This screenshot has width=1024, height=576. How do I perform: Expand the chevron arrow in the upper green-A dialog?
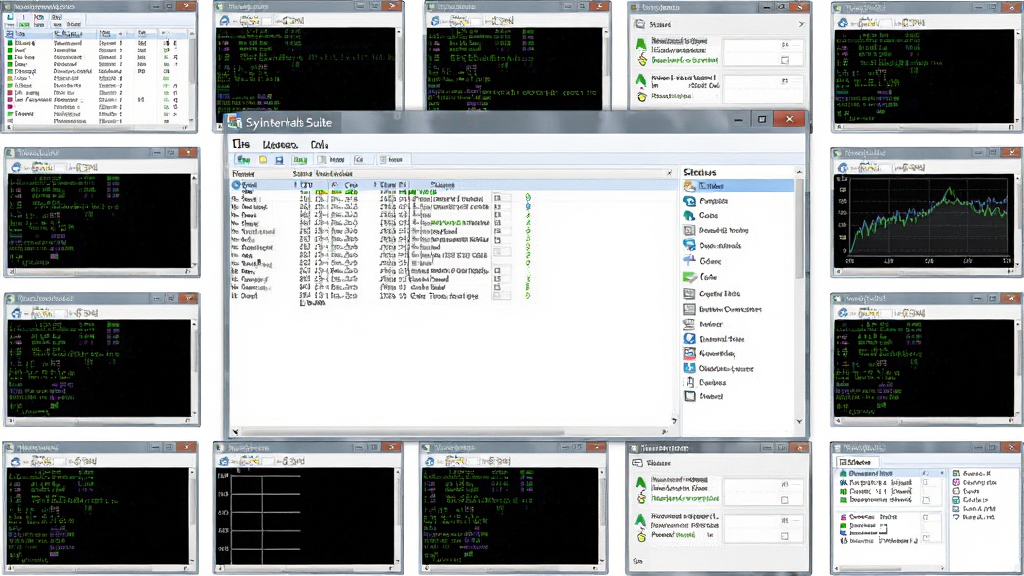click(x=801, y=24)
